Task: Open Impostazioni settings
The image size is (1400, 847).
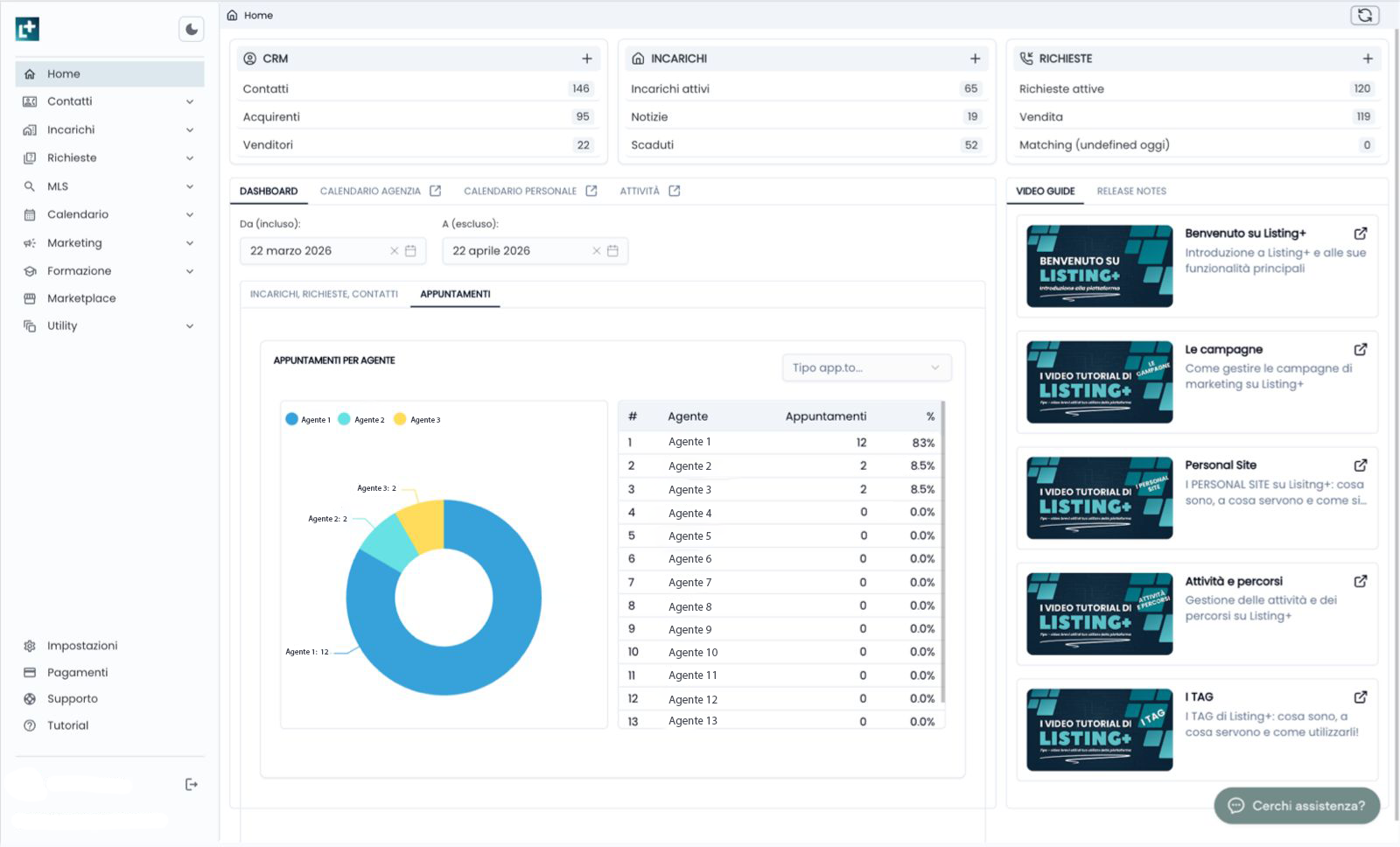Action: pos(81,646)
